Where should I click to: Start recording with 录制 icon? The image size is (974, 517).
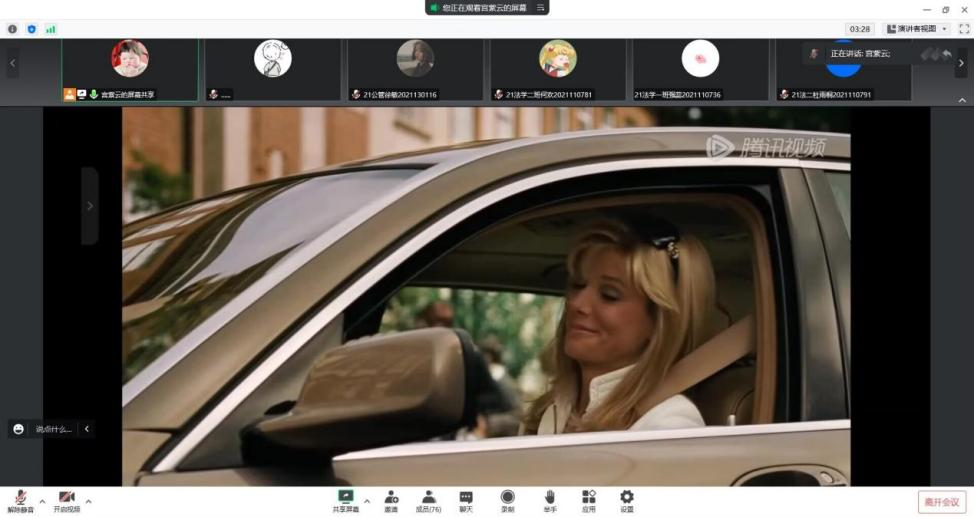click(507, 500)
